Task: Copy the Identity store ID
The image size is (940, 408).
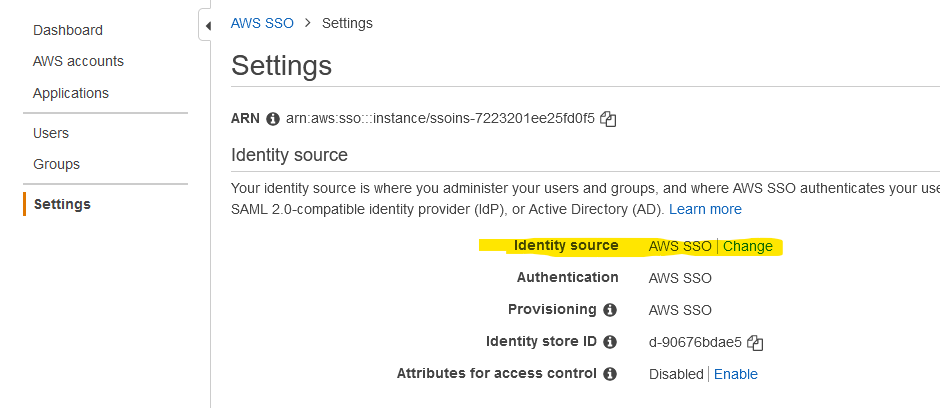Action: [755, 343]
